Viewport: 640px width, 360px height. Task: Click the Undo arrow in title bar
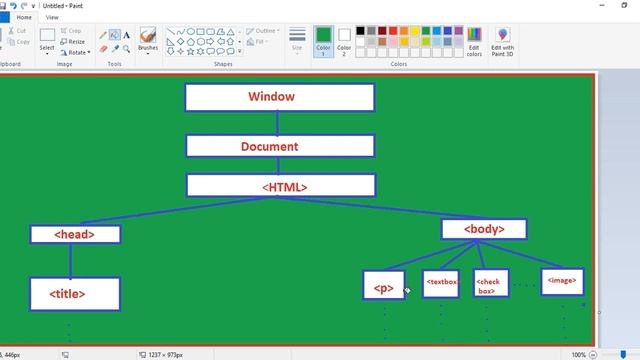point(13,6)
